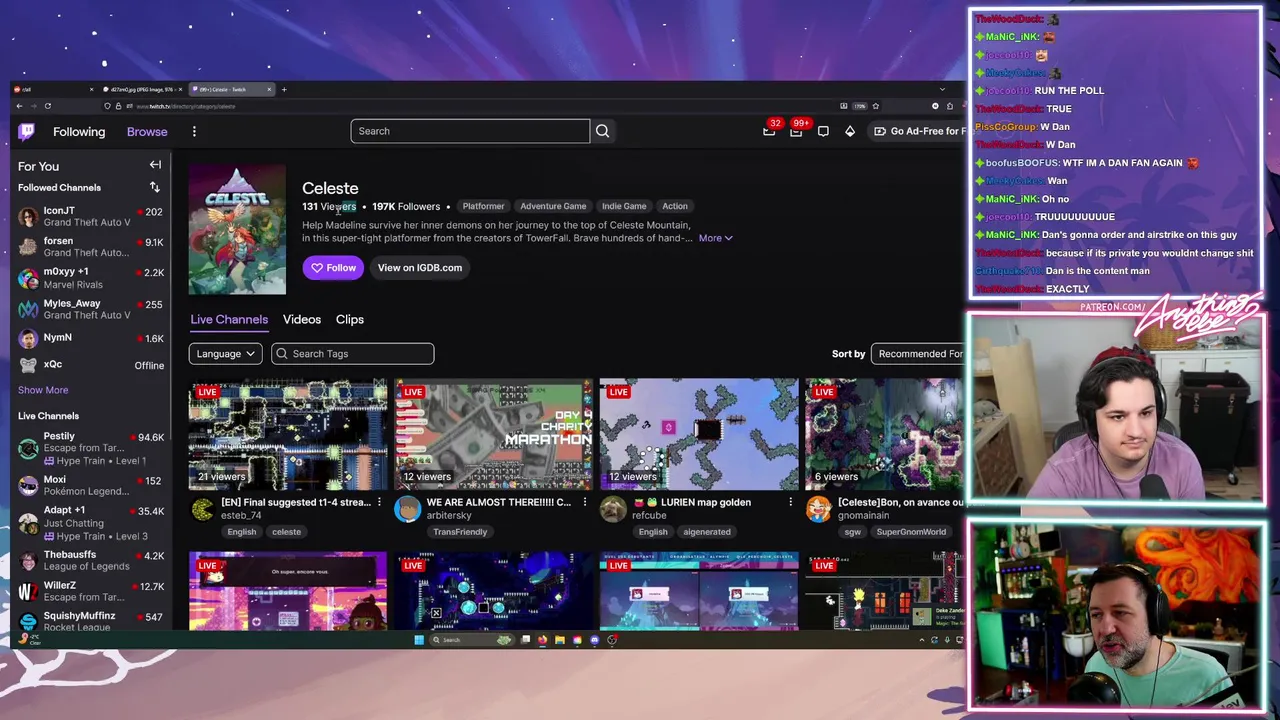The width and height of the screenshot is (1280, 720).
Task: Click the aigenerated tag under refcube
Action: click(707, 532)
